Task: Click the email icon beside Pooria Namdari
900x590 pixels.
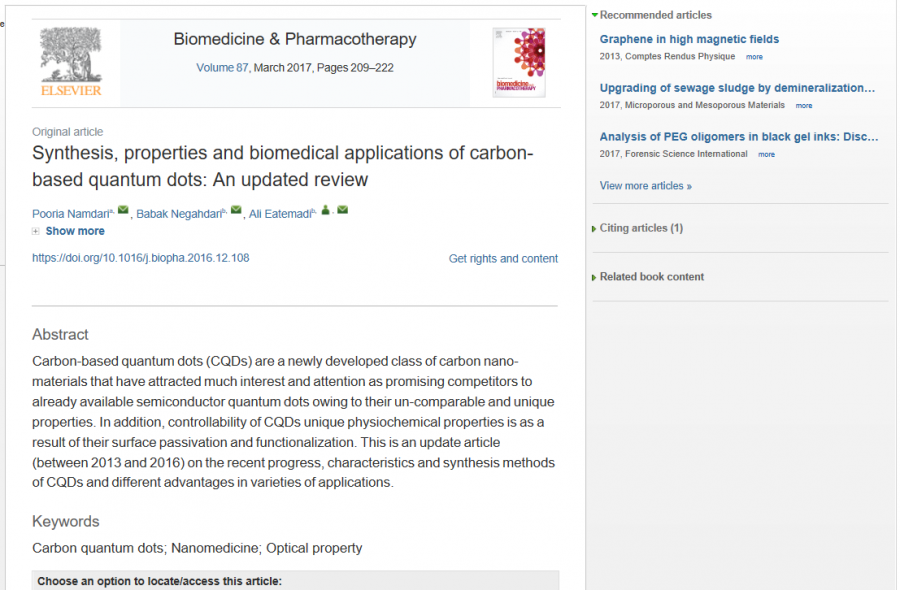Action: 123,210
